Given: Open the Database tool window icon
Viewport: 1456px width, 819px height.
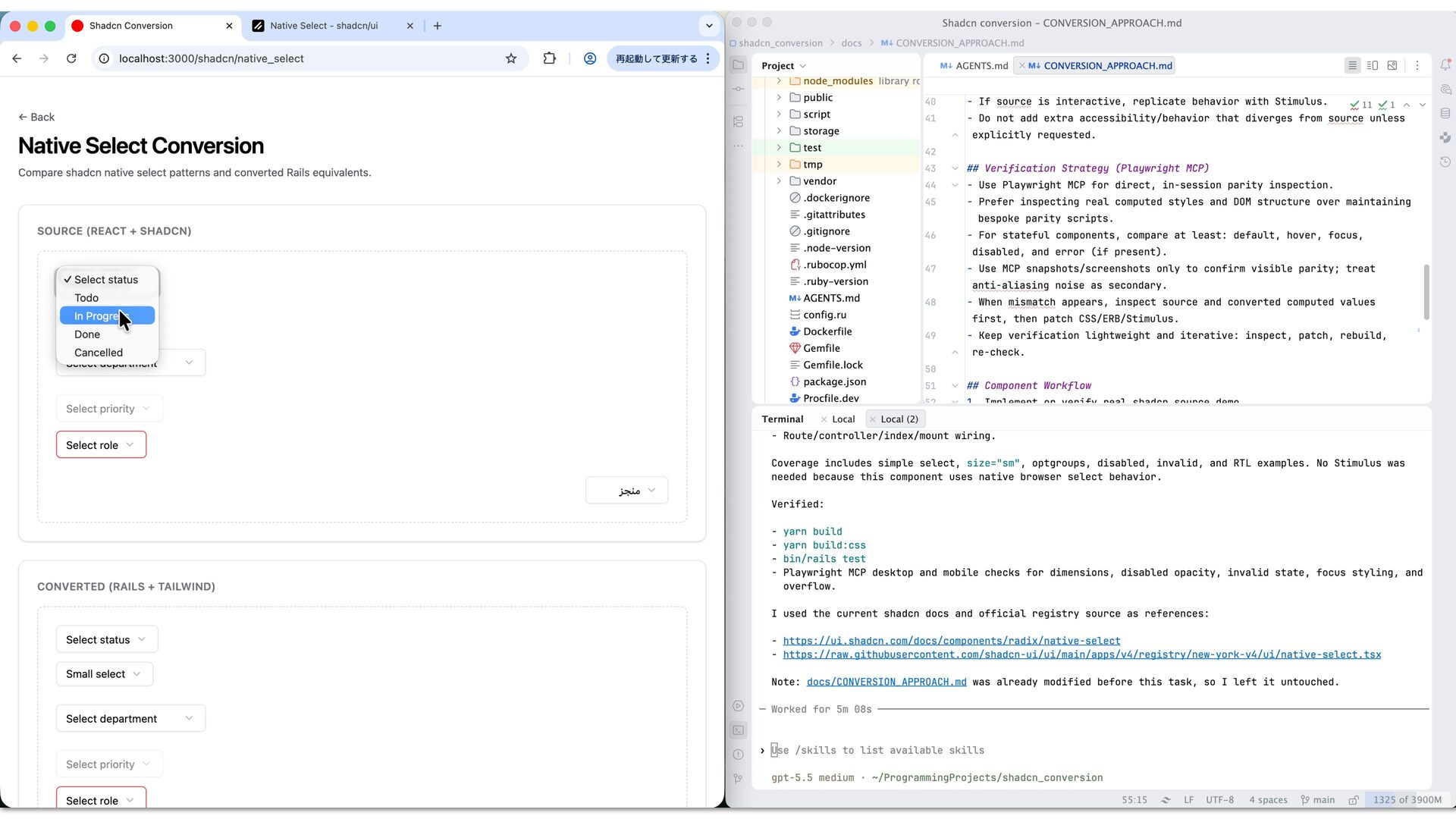Looking at the screenshot, I should pos(1445,114).
